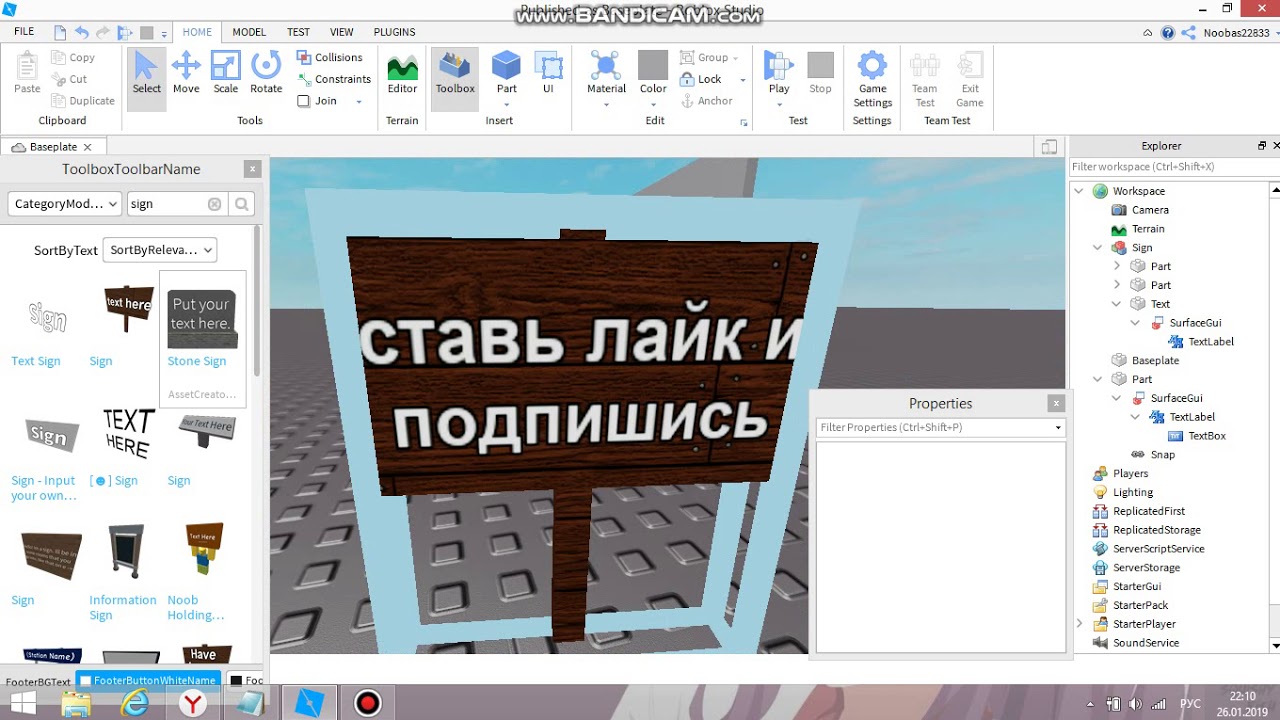Clear the toolbox search field

pyautogui.click(x=214, y=204)
